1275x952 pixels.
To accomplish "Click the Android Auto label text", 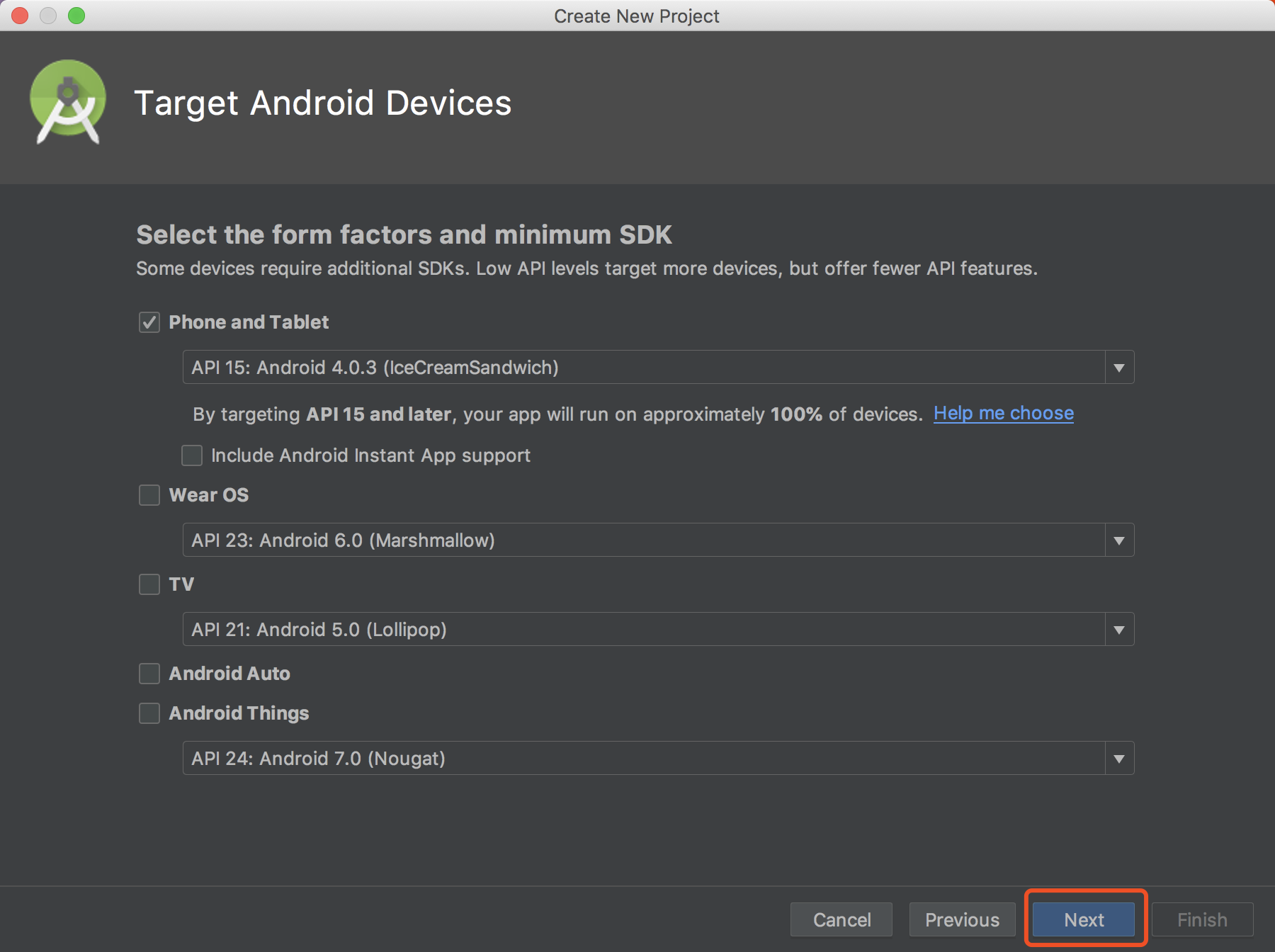I will pyautogui.click(x=229, y=674).
